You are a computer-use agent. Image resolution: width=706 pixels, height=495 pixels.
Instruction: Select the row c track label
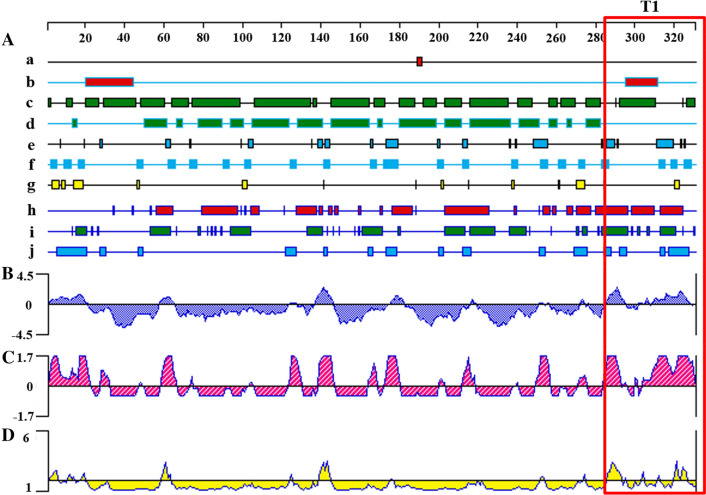pos(32,103)
